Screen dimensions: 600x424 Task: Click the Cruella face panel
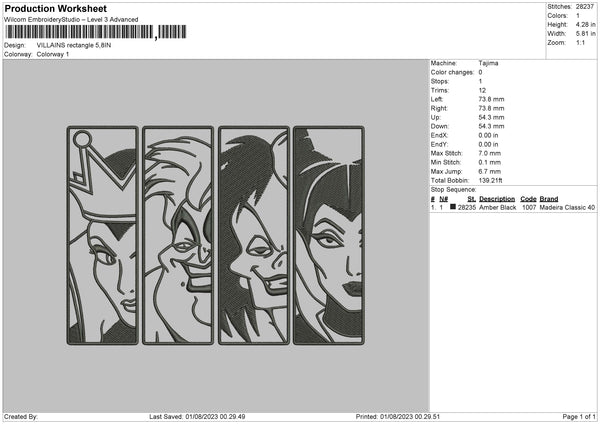(254, 235)
